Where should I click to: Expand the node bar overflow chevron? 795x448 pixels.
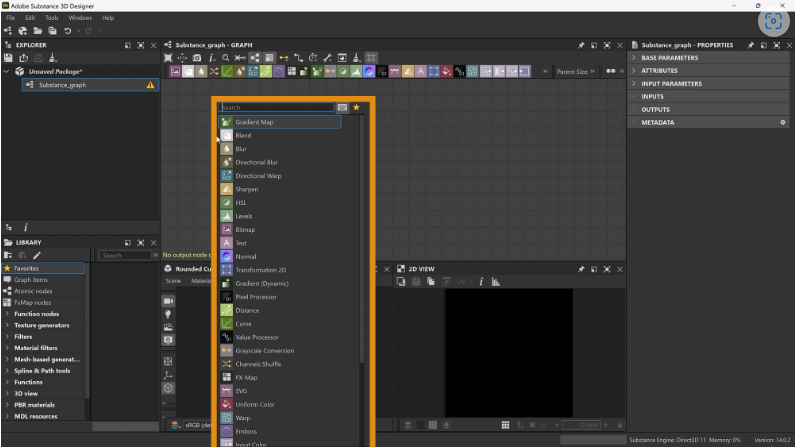coord(545,71)
